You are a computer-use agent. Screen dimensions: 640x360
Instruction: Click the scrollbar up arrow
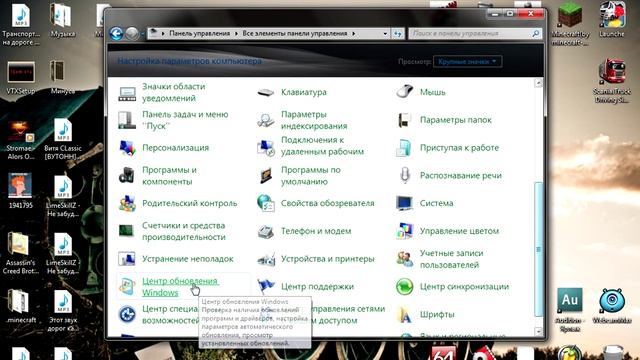click(538, 83)
